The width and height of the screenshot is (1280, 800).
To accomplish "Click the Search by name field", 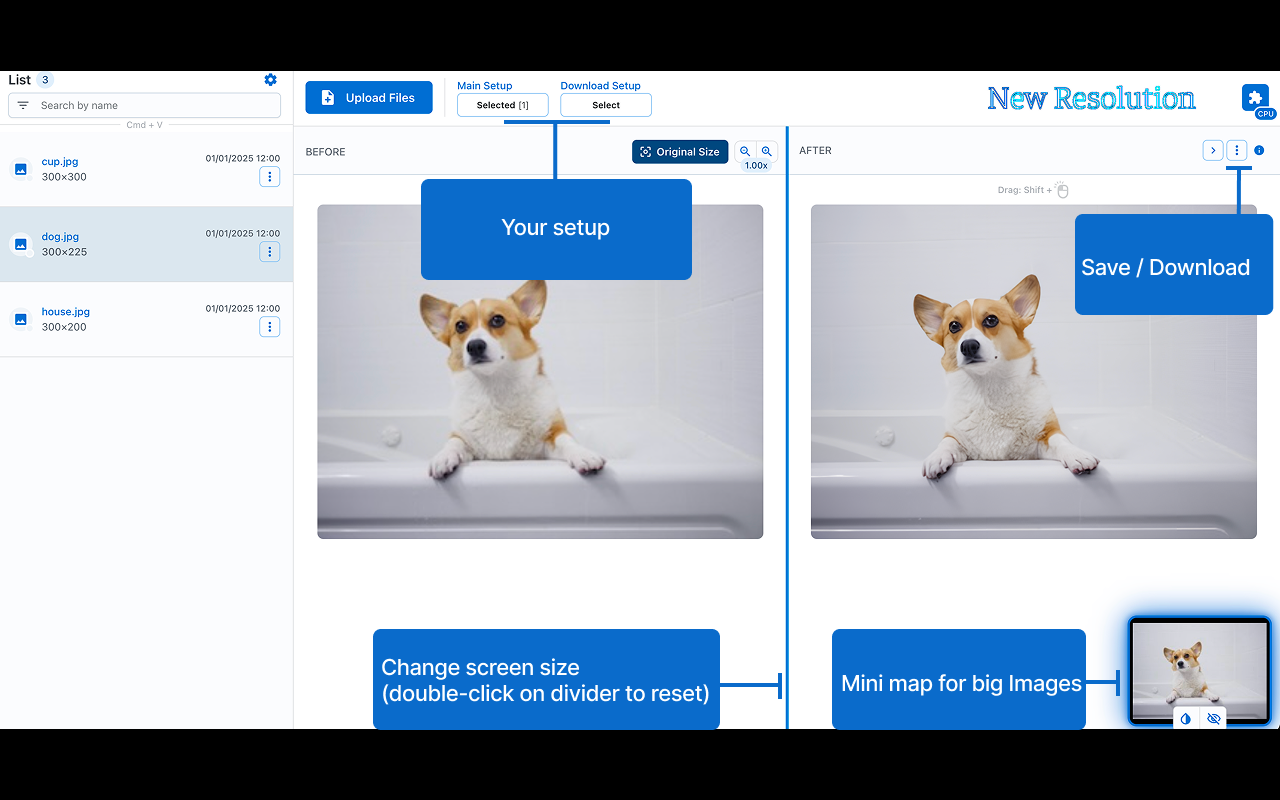I will [x=155, y=105].
